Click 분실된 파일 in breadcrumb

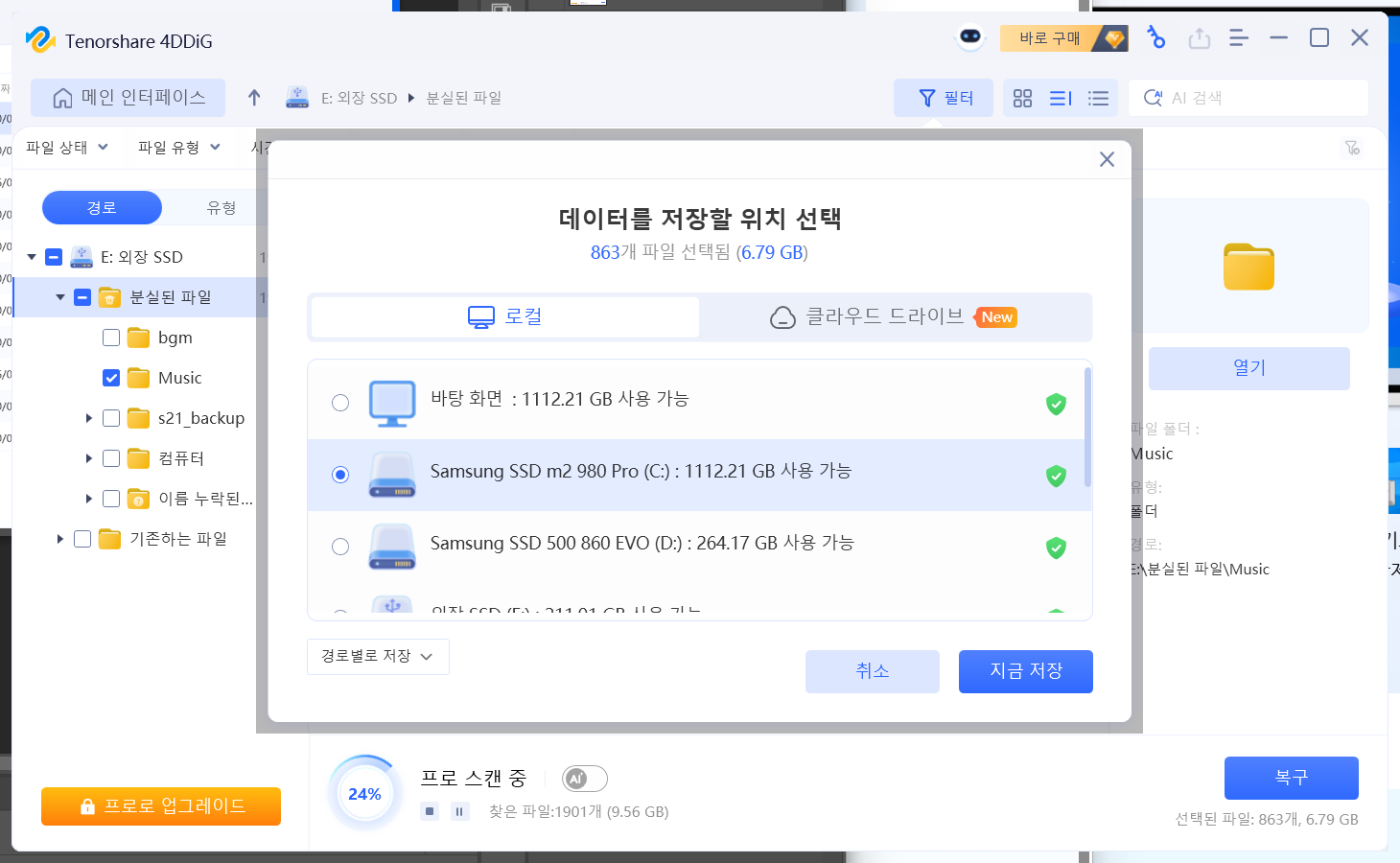(x=464, y=98)
